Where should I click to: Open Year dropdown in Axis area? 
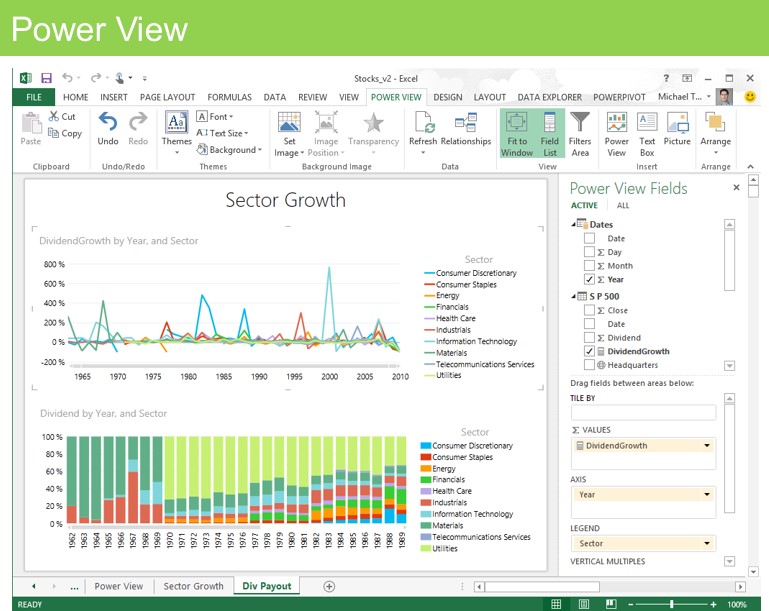coord(707,494)
